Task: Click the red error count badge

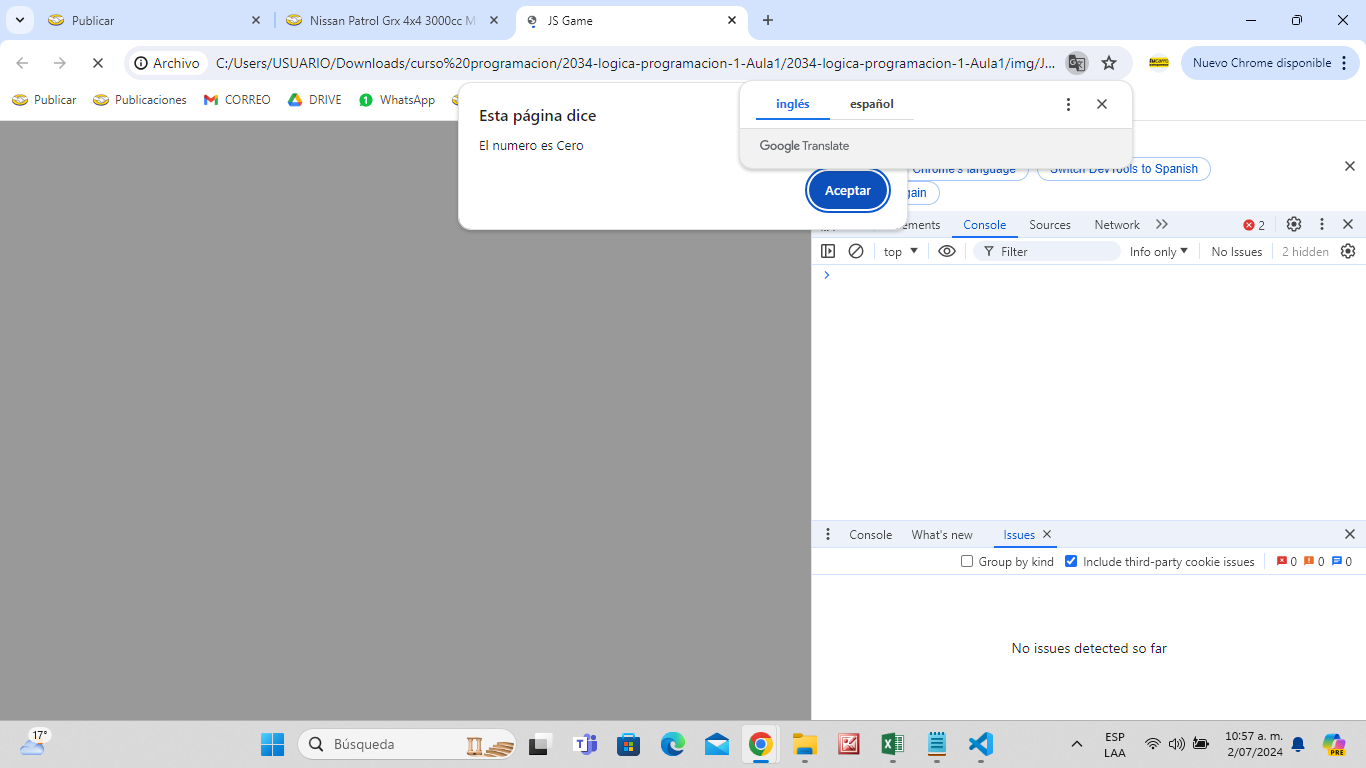Action: pos(1254,225)
